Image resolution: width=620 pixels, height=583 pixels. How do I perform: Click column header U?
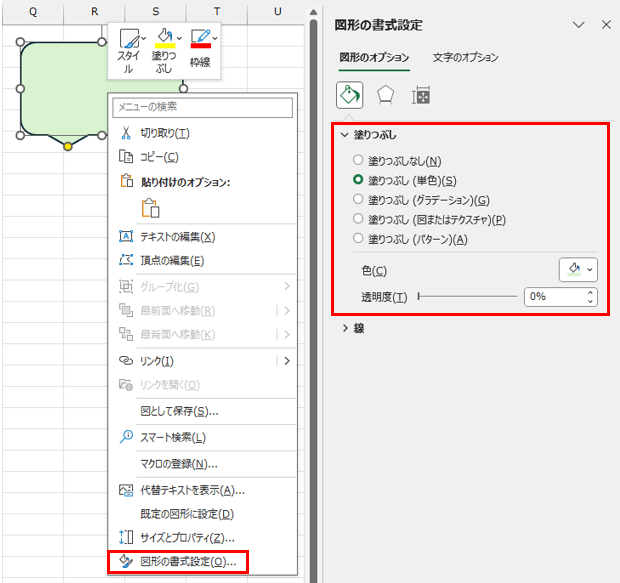[x=278, y=12]
